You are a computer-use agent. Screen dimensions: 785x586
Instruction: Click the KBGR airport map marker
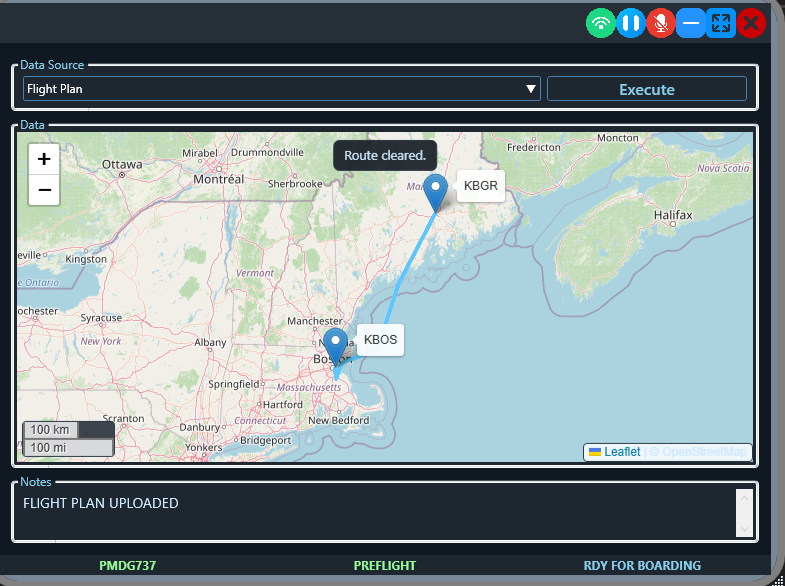pyautogui.click(x=436, y=191)
